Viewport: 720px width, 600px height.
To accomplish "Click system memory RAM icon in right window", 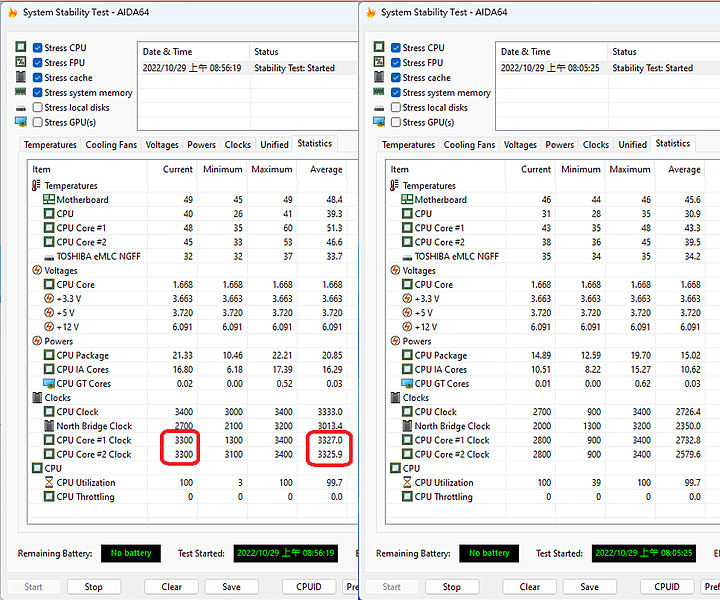I will [379, 92].
